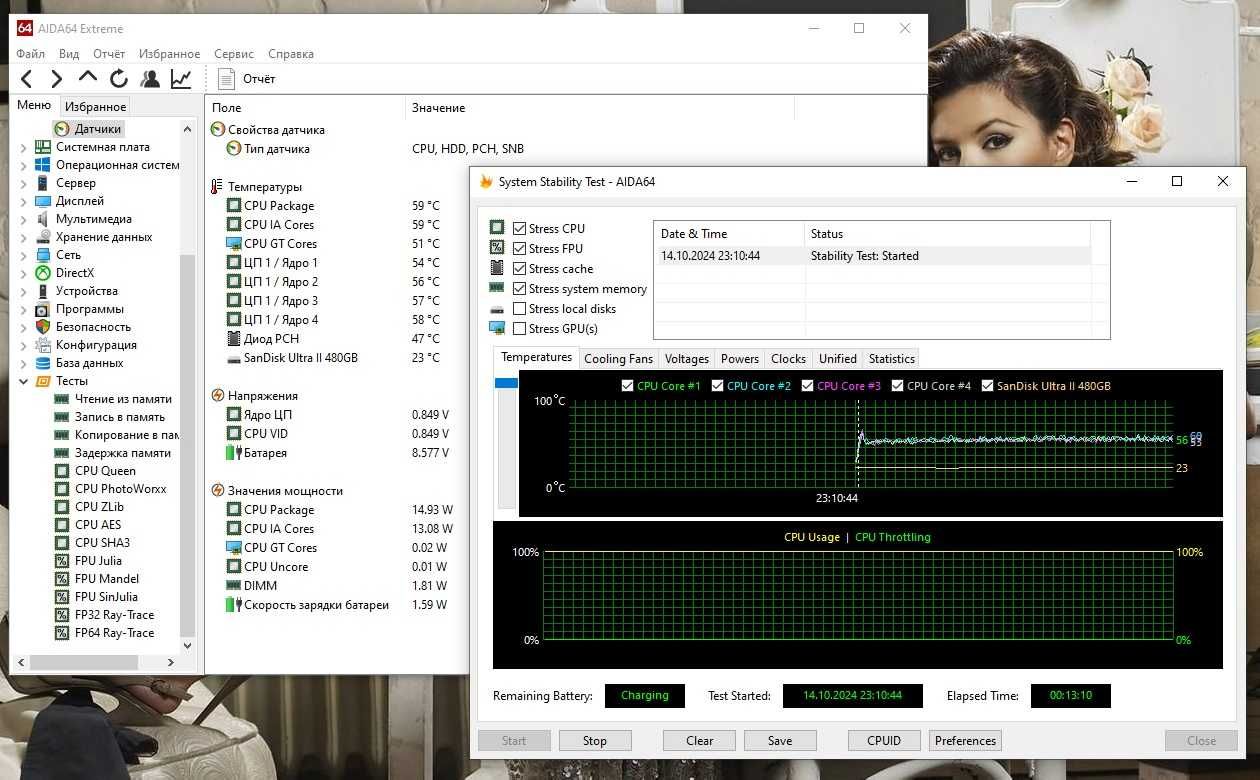Click the vertical scrollbar of the menu tree
This screenshot has width=1260, height=780.
(187, 444)
